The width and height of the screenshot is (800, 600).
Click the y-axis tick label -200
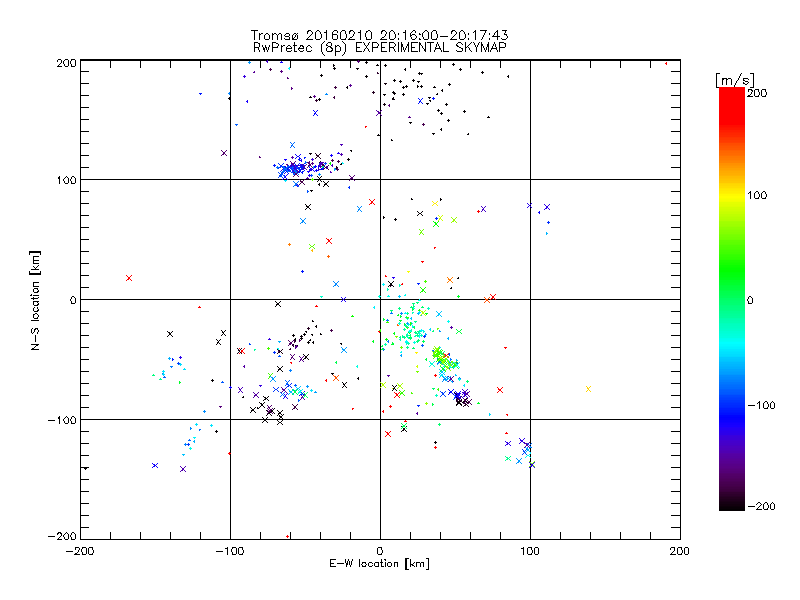pos(62,536)
